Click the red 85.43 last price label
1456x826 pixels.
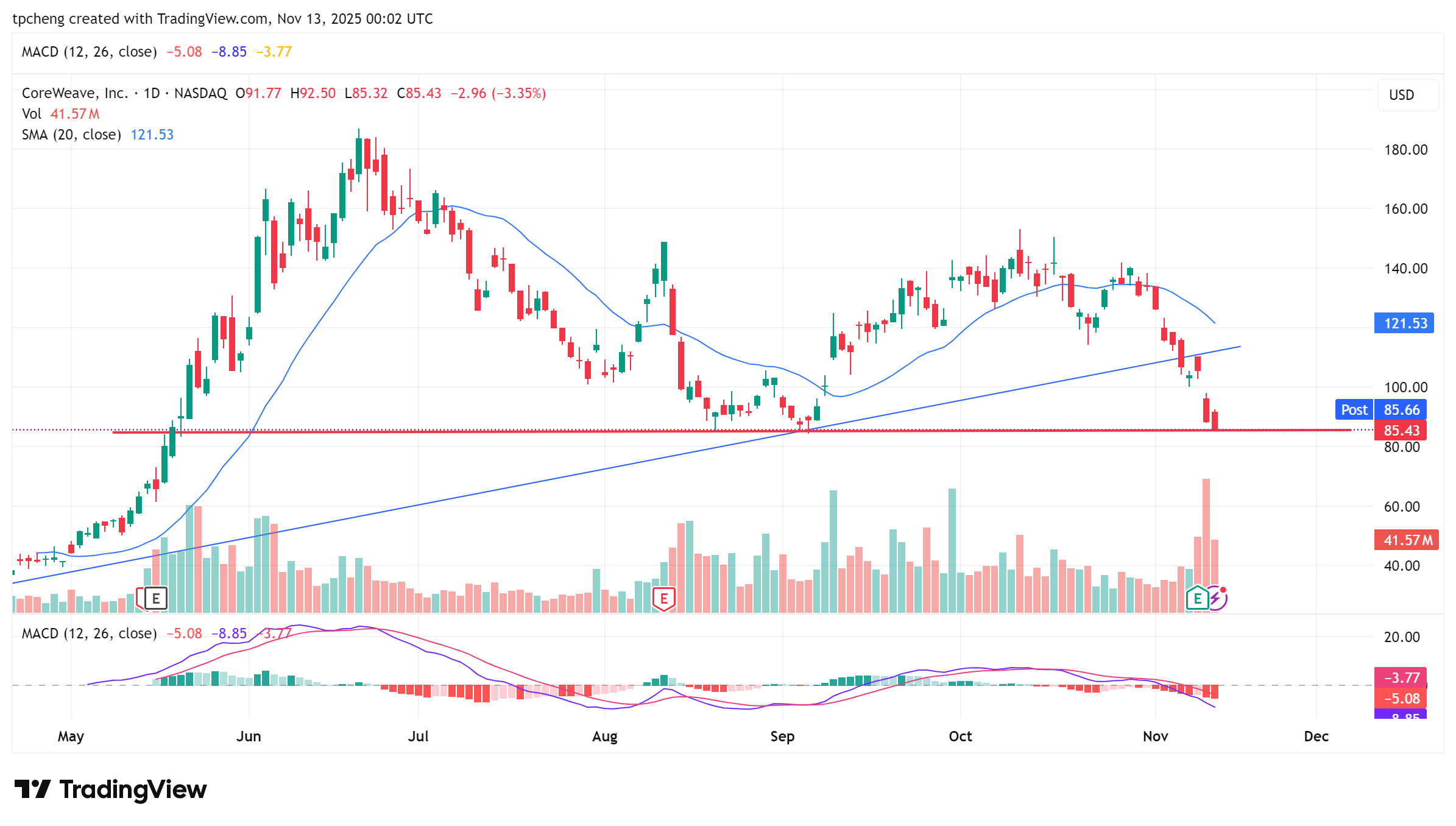click(1401, 431)
